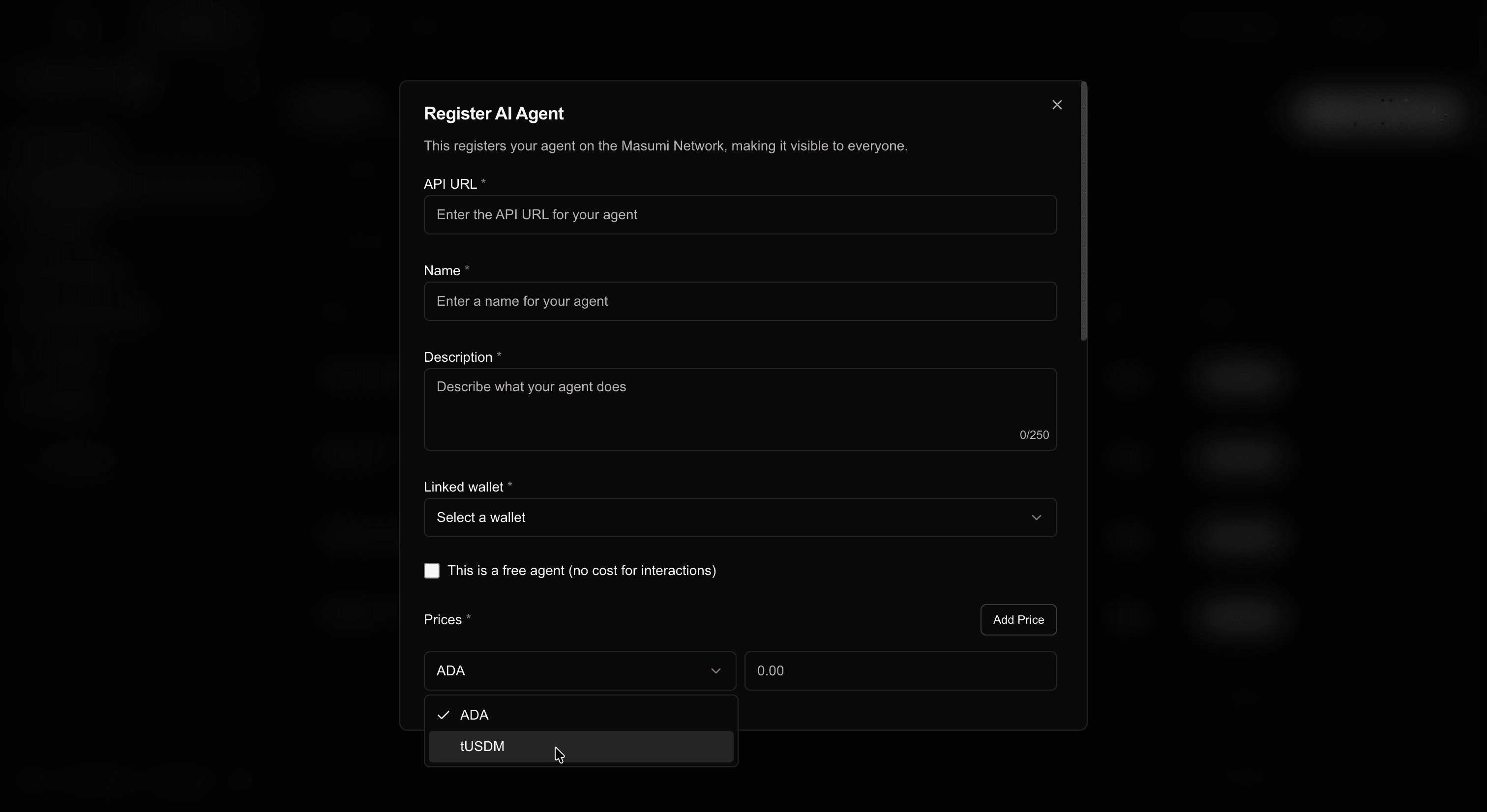The height and width of the screenshot is (812, 1487).
Task: Open the Select a wallet dropdown
Action: pos(740,517)
